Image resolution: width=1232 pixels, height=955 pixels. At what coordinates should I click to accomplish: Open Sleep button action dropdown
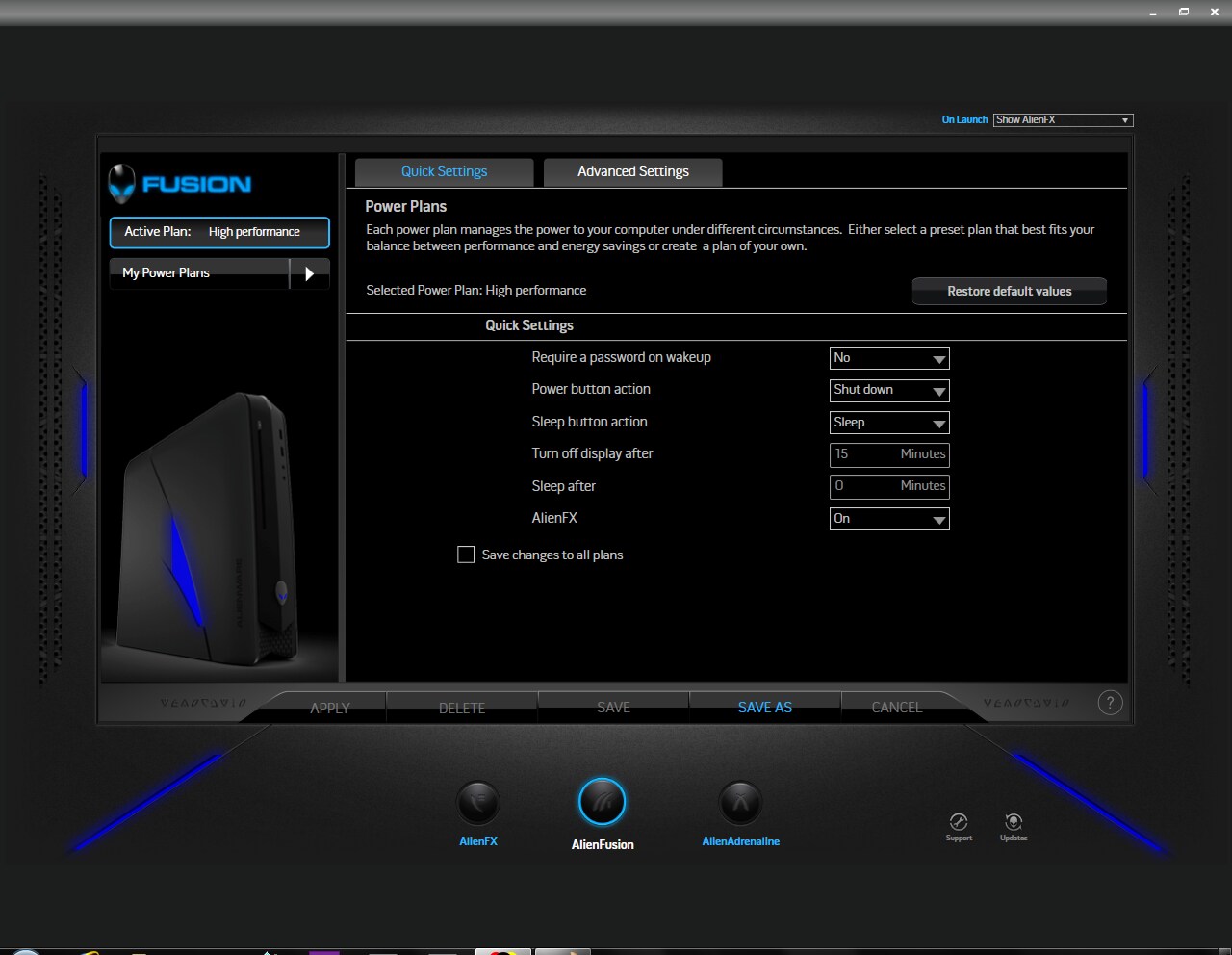(x=889, y=423)
